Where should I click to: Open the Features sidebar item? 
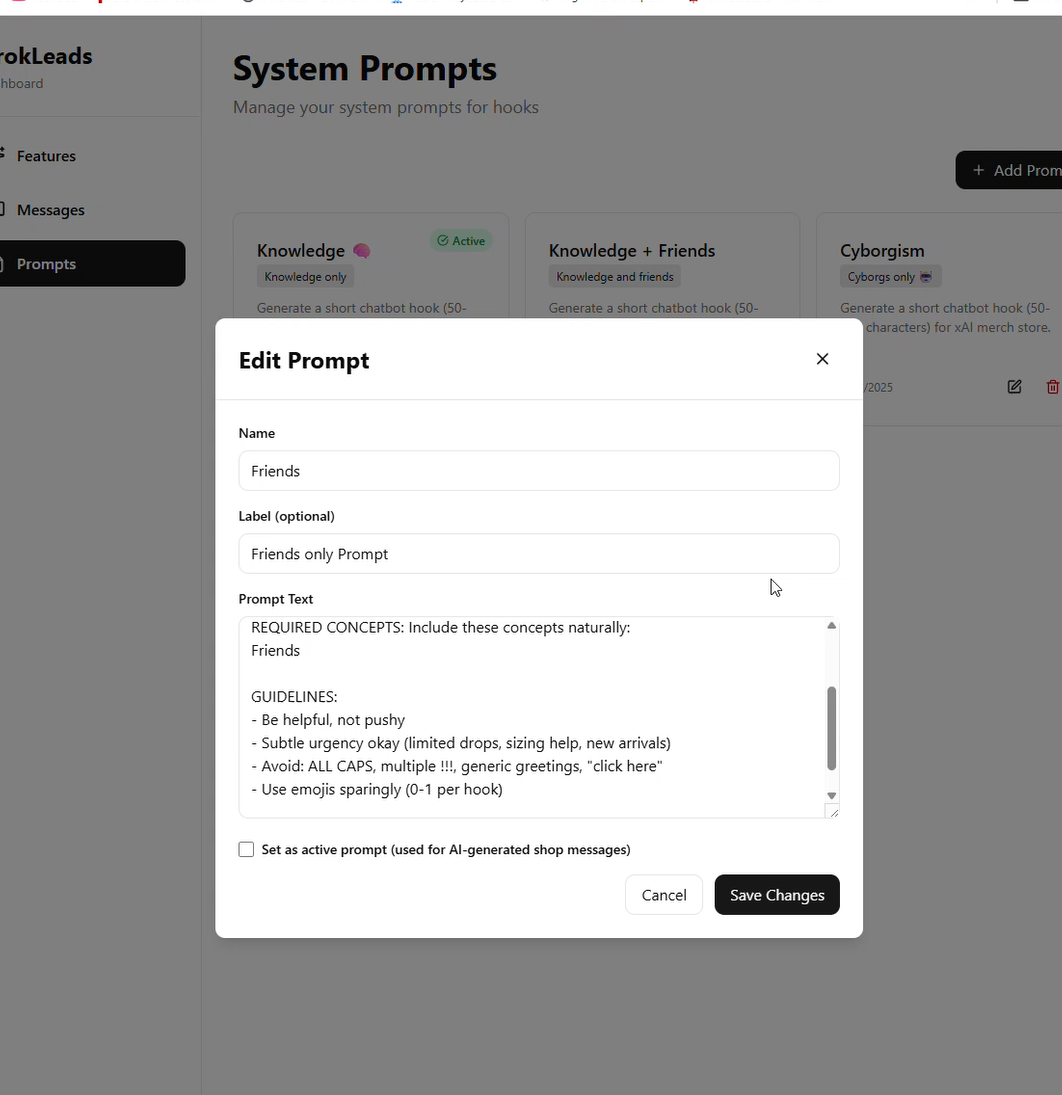tap(46, 156)
